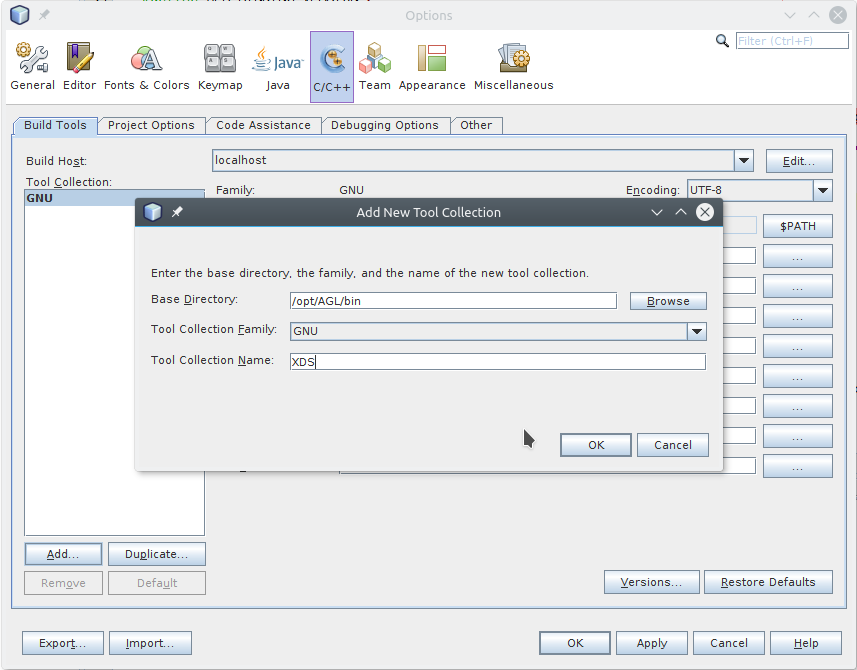Click the Help button
The image size is (857, 670).
pyautogui.click(x=806, y=643)
